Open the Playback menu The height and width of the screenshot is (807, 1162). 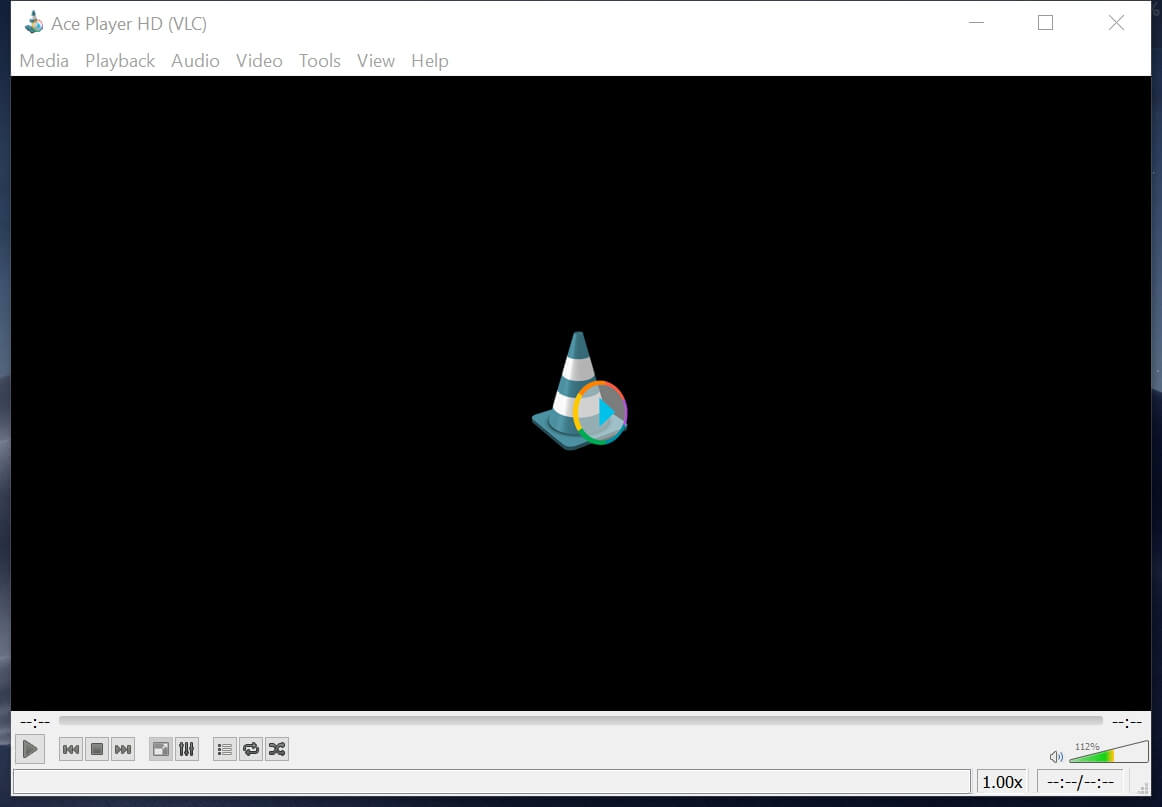(120, 61)
